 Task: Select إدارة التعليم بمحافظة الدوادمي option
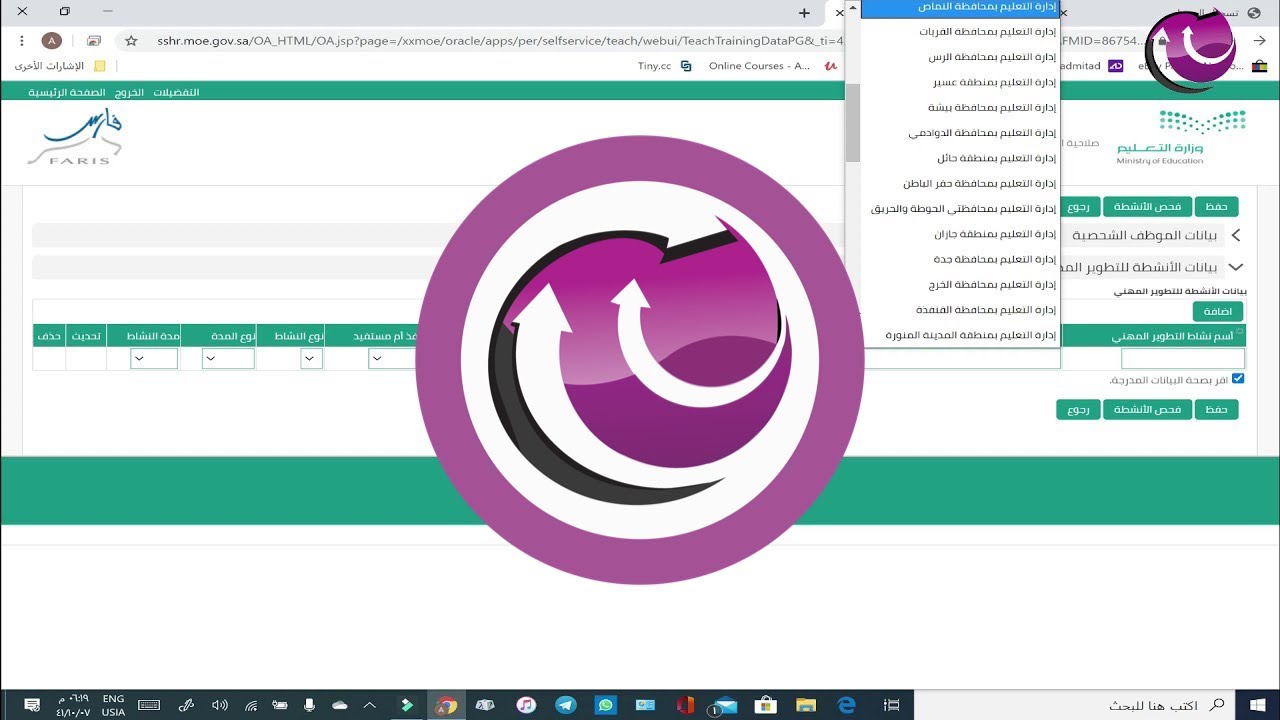[x=960, y=133]
